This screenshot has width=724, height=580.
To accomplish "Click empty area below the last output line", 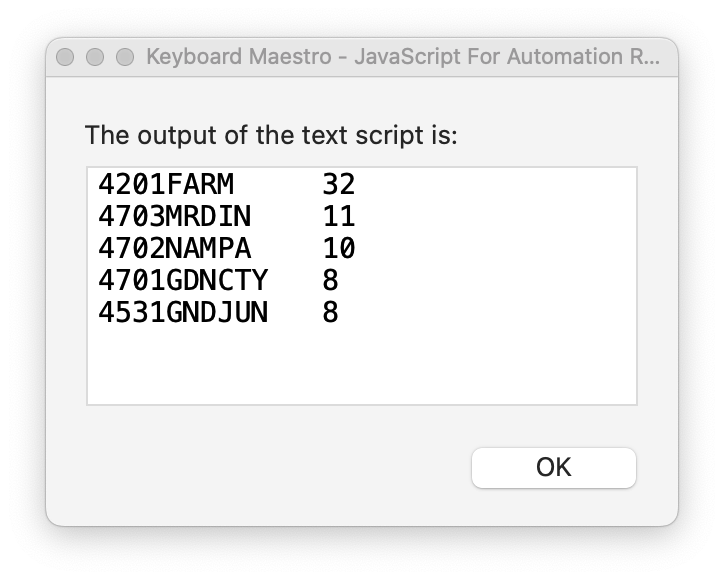I will (x=360, y=368).
